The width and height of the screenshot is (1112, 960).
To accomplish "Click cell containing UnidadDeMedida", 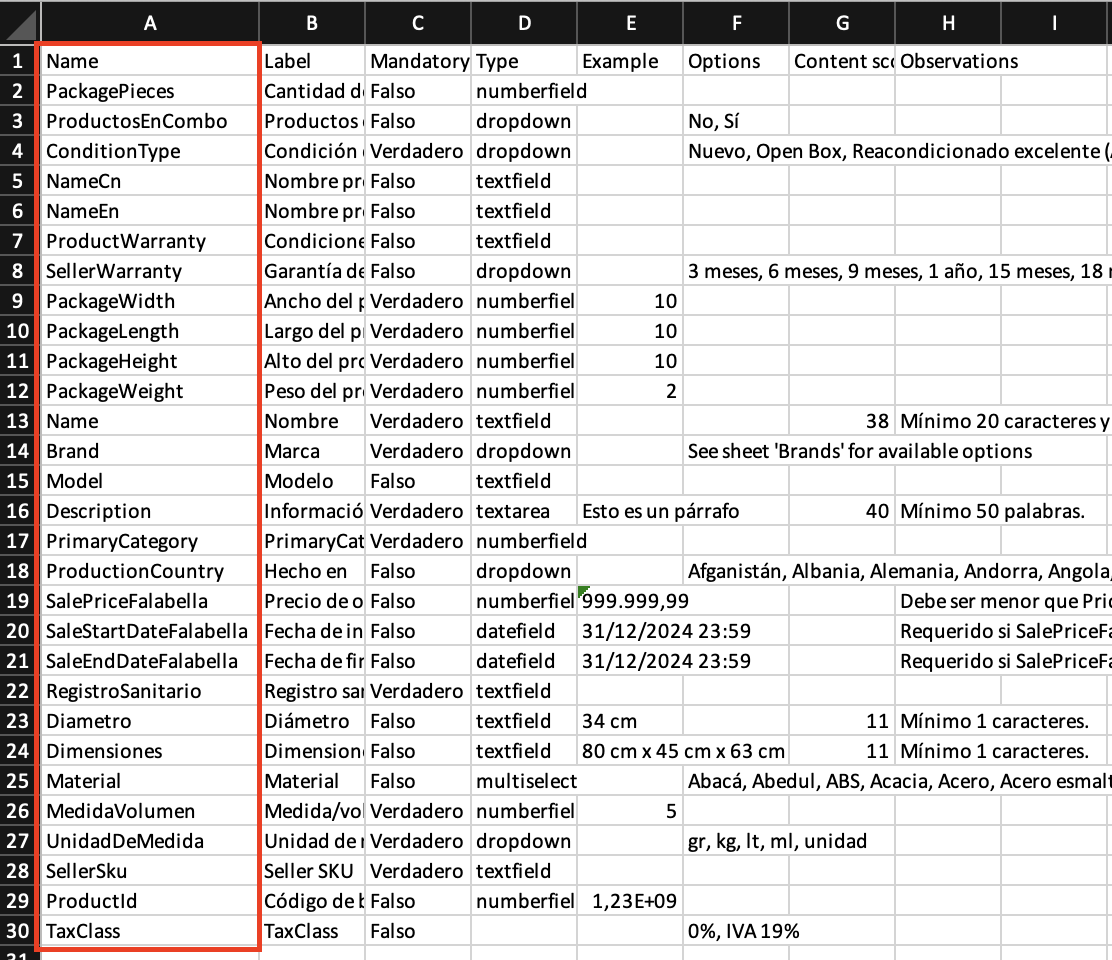I will (x=150, y=841).
